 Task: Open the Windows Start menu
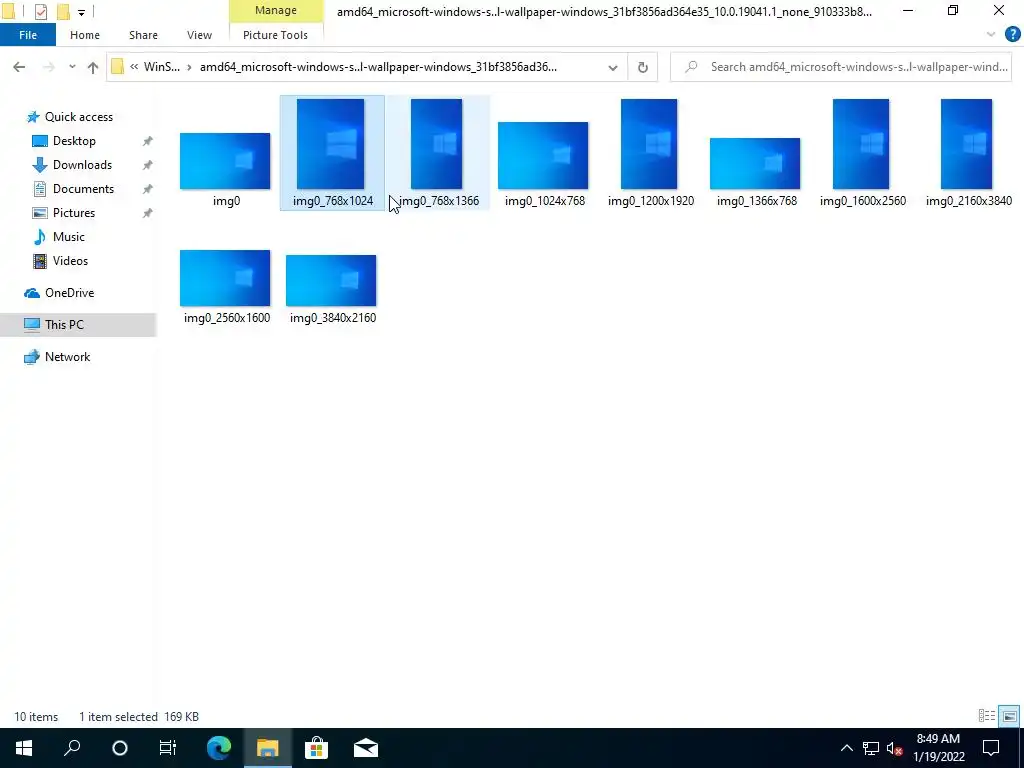pos(24,748)
